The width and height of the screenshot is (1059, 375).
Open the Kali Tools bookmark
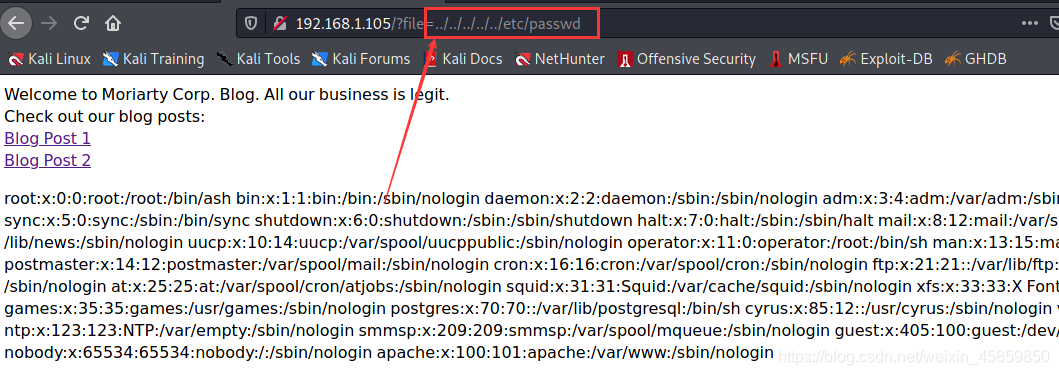point(258,59)
